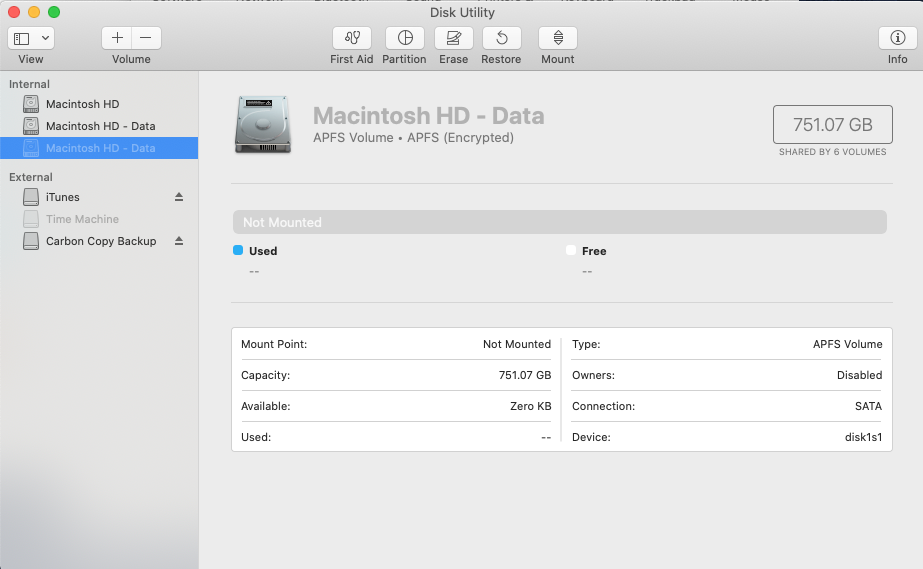This screenshot has height=569, width=923.
Task: Remove volume with minus button
Action: pos(146,38)
